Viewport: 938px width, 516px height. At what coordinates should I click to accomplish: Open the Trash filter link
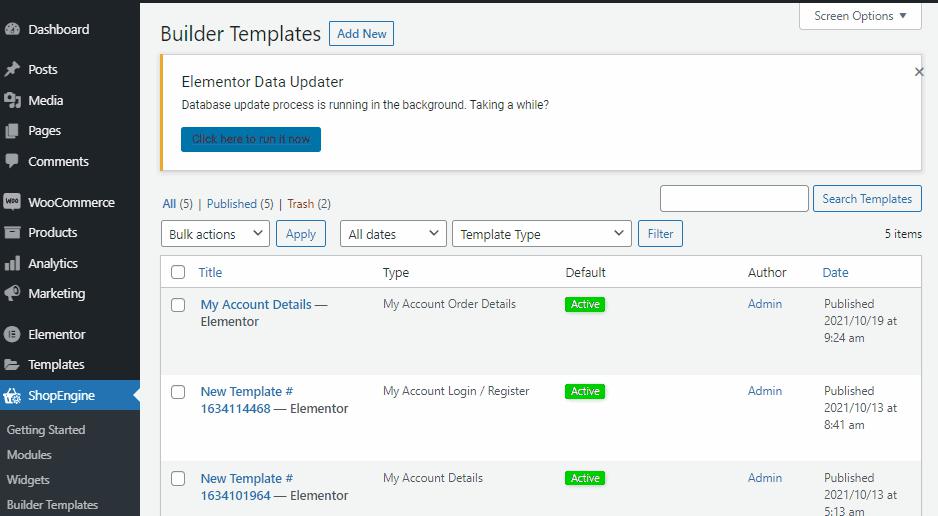click(300, 204)
